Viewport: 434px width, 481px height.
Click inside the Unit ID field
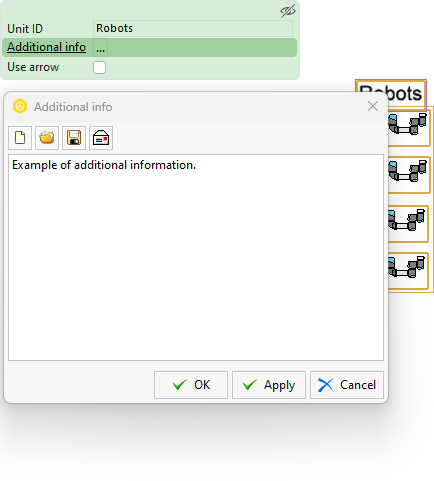(x=193, y=28)
